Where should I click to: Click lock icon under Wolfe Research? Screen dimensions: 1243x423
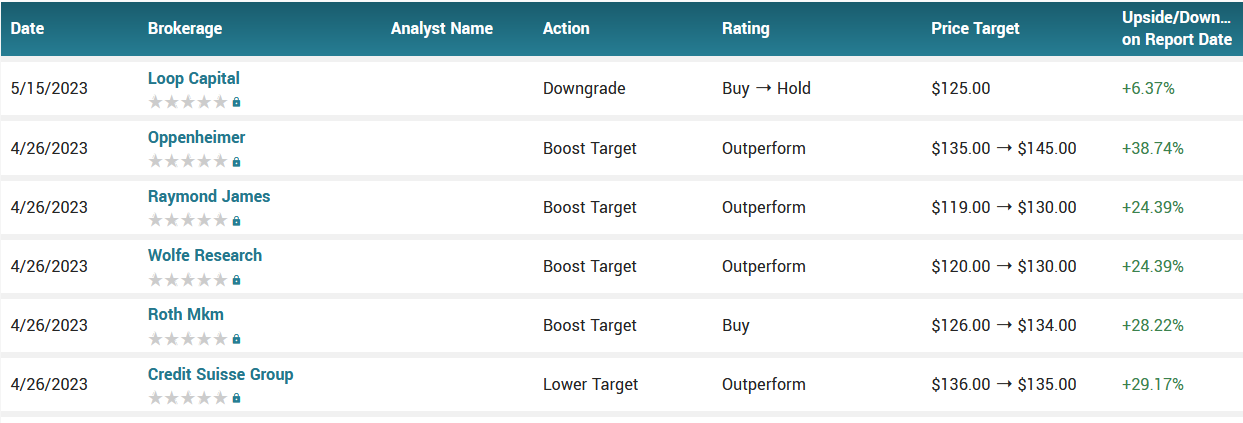pyautogui.click(x=236, y=279)
